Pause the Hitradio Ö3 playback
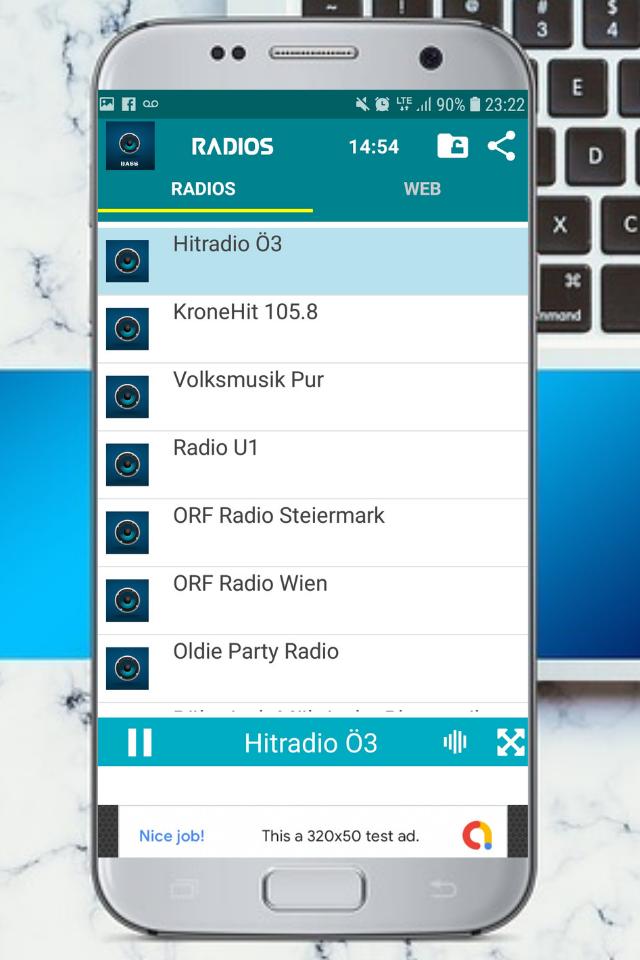Viewport: 640px width, 960px height. tap(140, 743)
